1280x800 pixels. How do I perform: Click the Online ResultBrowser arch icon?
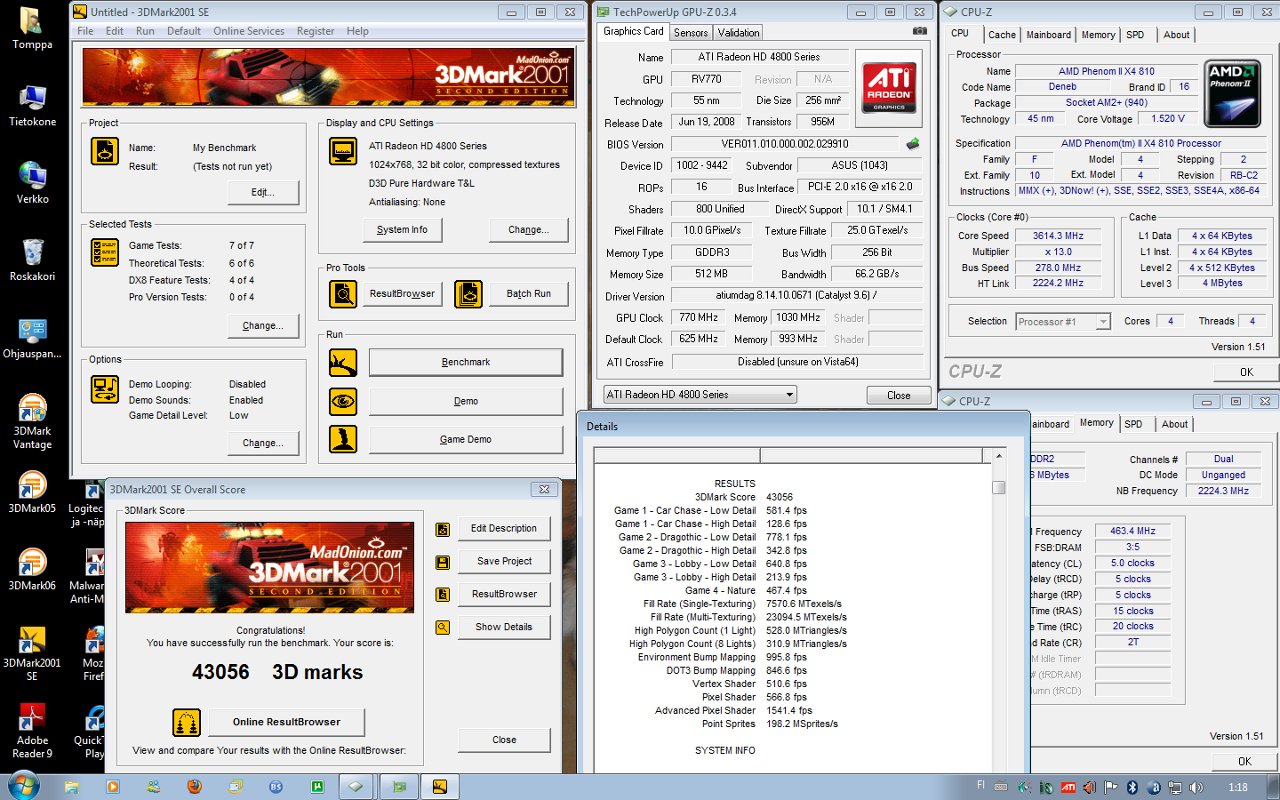tap(187, 722)
